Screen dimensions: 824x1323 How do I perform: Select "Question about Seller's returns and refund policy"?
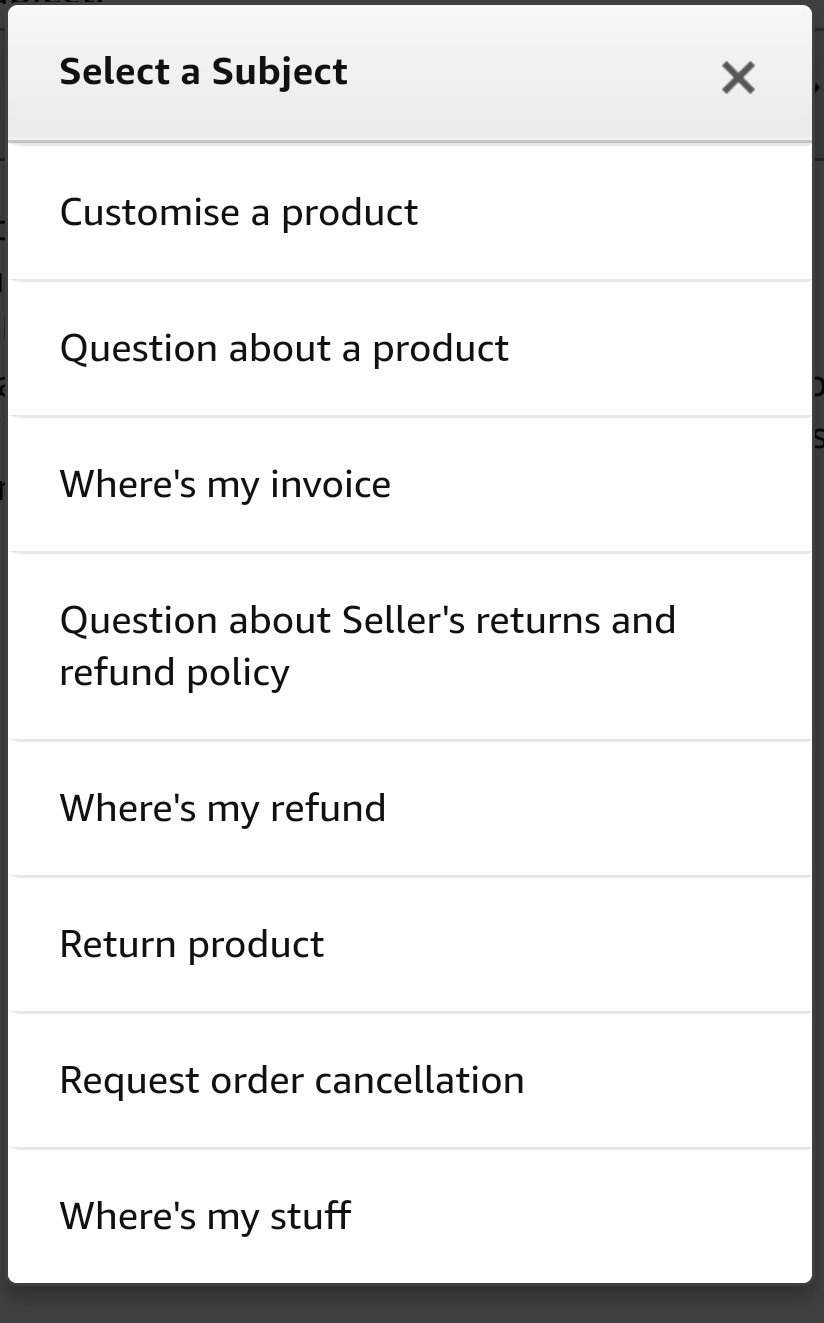tap(367, 646)
